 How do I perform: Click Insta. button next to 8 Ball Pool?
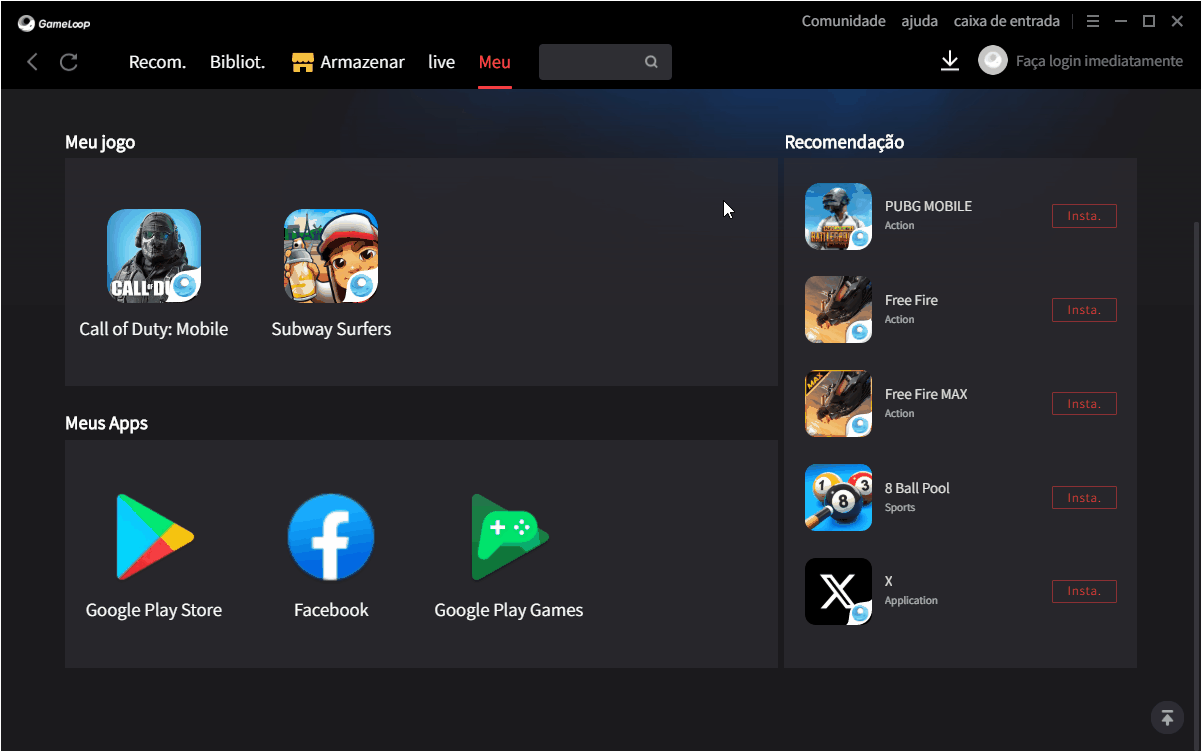point(1084,498)
